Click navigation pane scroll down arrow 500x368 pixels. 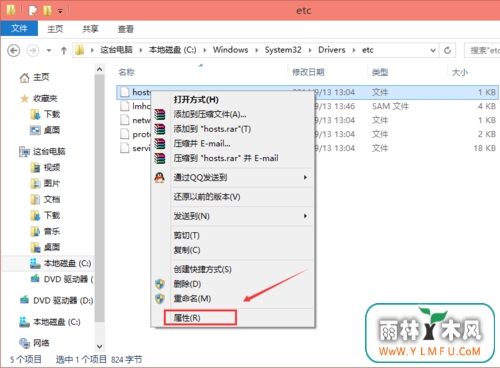pyautogui.click(x=99, y=347)
